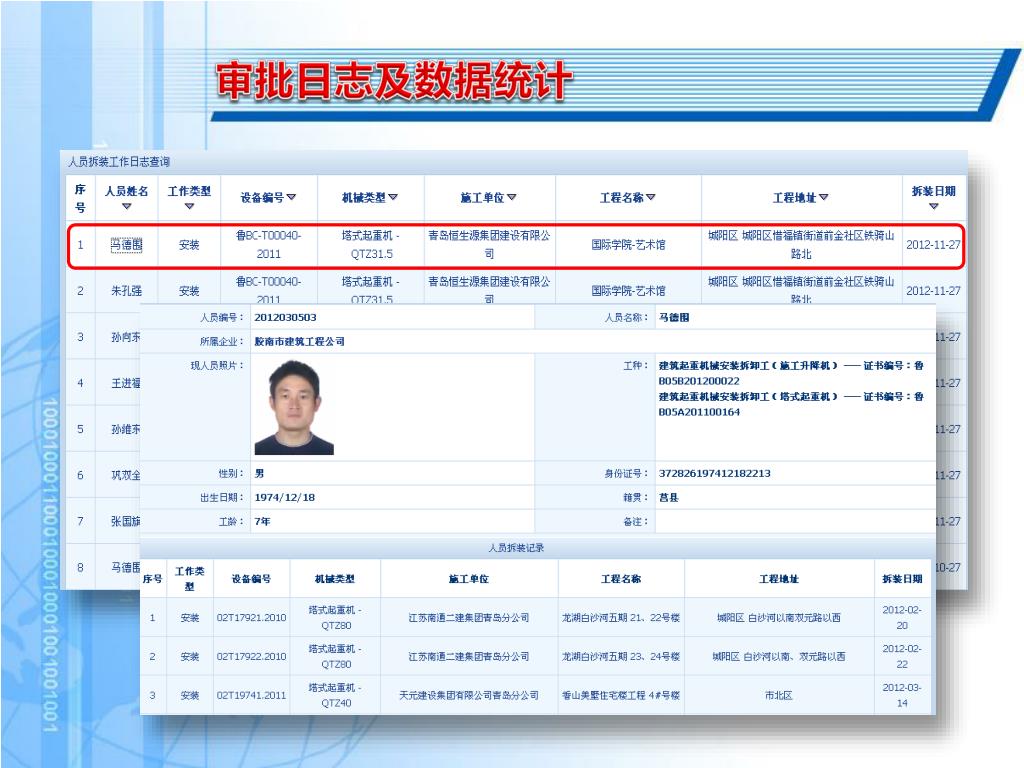Click 龙湖白沙河五期 21、22号楼 cell
The image size is (1024, 768).
(x=621, y=618)
